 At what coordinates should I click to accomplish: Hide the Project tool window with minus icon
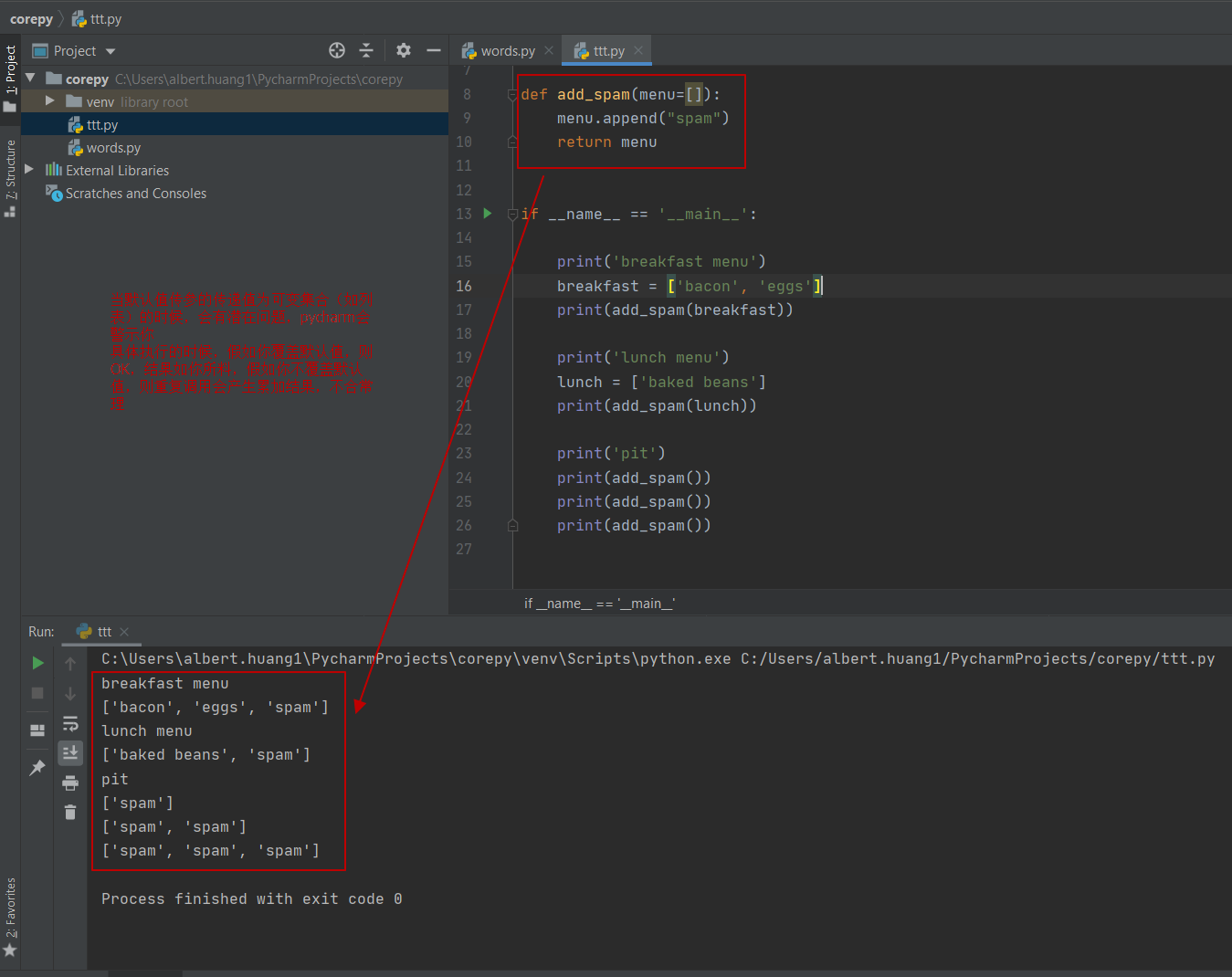pos(434,50)
